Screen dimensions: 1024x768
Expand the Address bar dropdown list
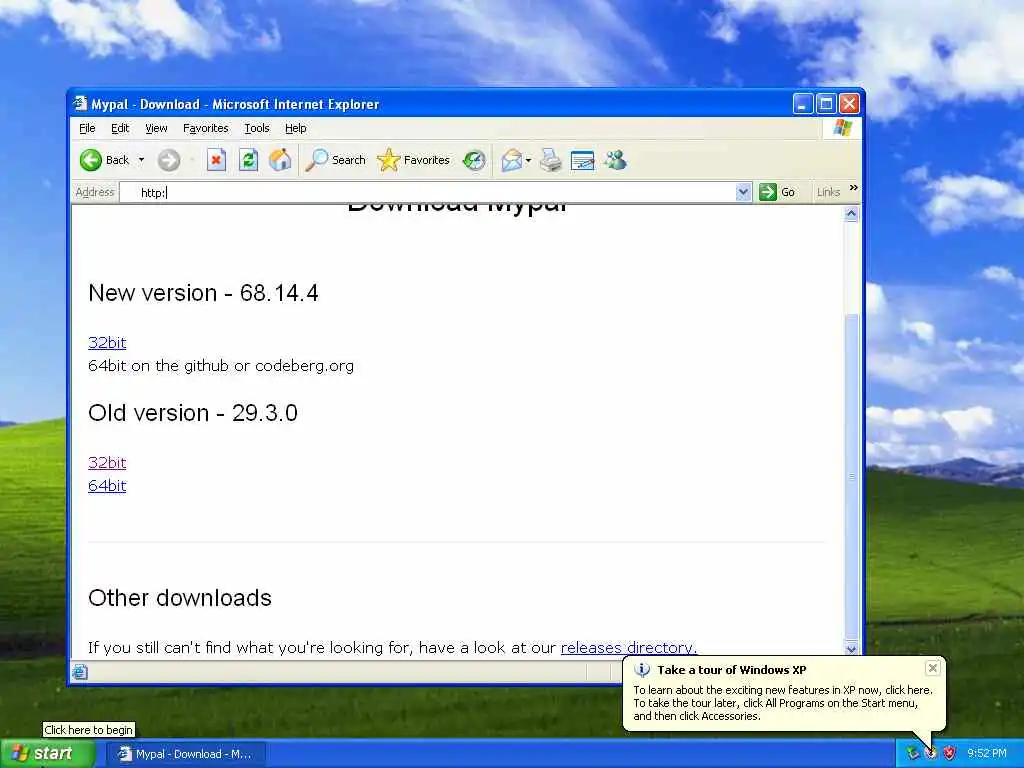click(743, 192)
